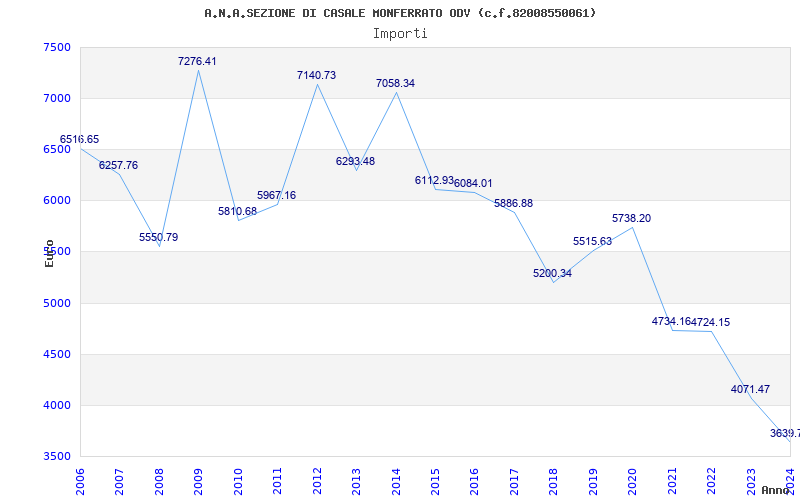Select data label 5515.63

click(592, 241)
